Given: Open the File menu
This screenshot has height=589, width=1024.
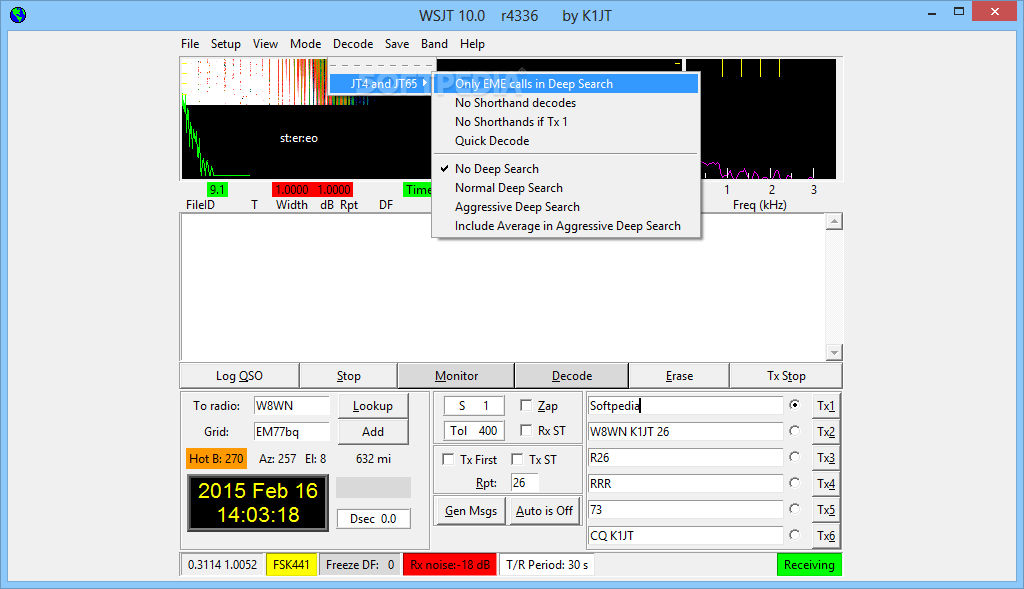Looking at the screenshot, I should pyautogui.click(x=190, y=44).
